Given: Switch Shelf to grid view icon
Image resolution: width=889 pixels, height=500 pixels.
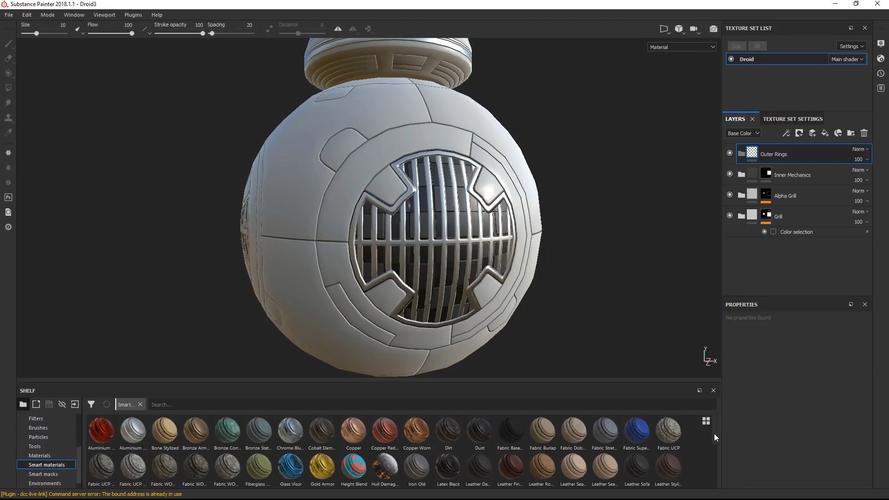Looking at the screenshot, I should (706, 421).
